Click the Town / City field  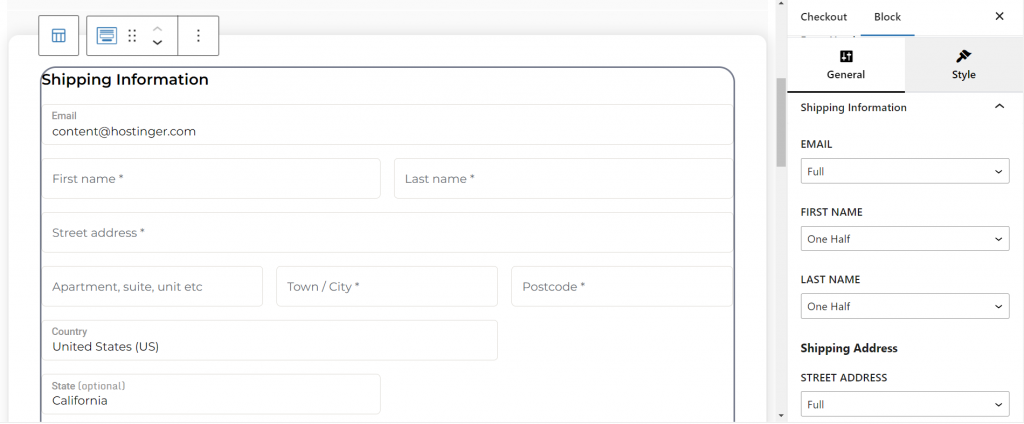coord(386,287)
